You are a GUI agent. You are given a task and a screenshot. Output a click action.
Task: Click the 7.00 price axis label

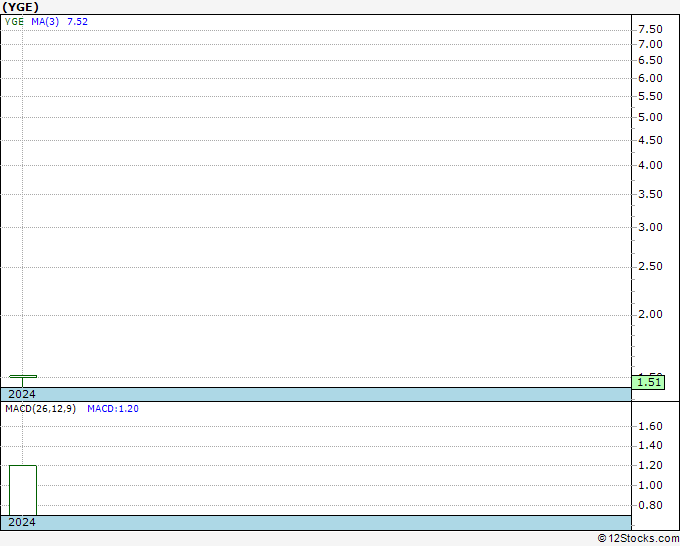651,44
